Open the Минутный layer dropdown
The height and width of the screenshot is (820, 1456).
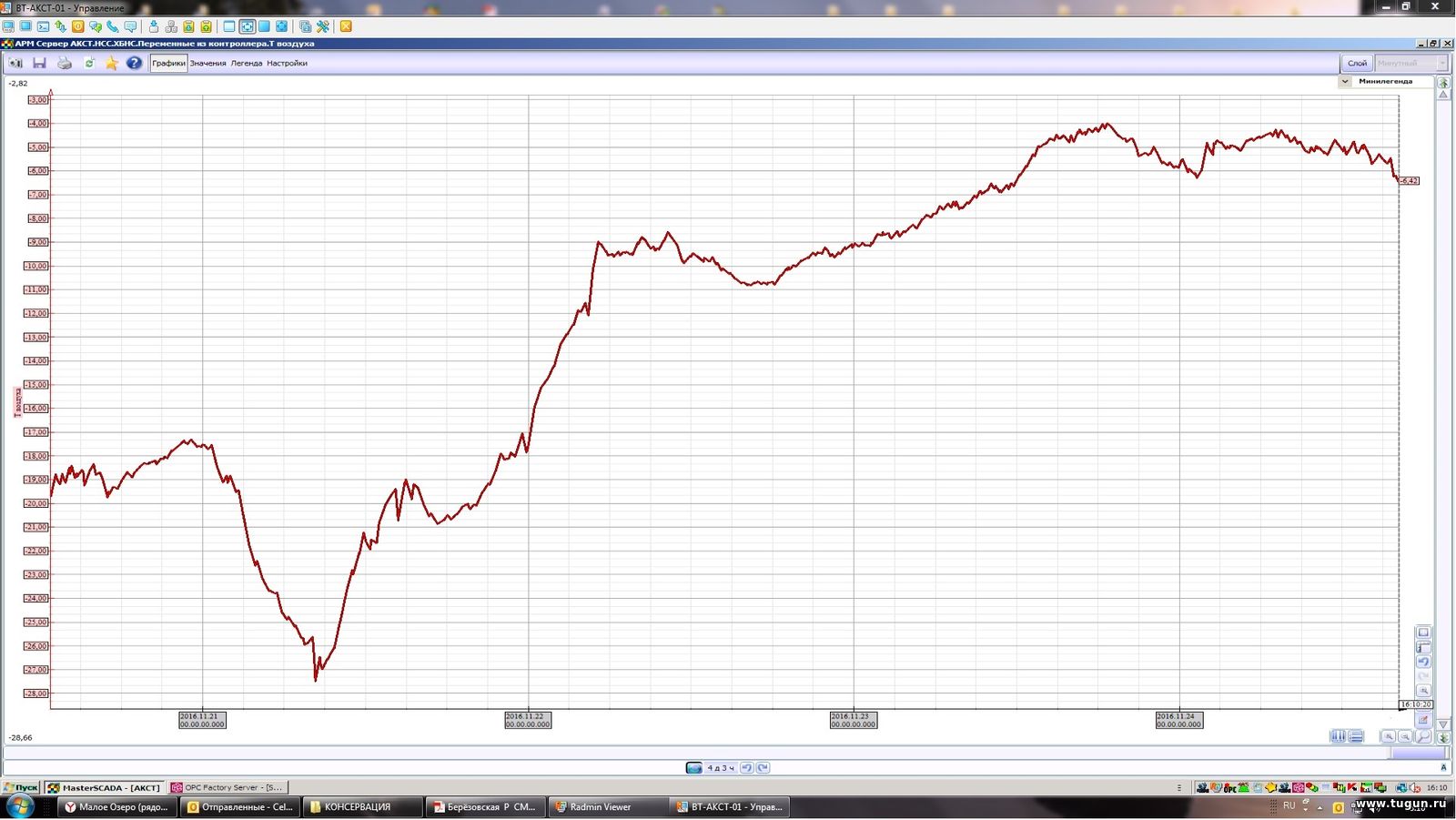[x=1411, y=63]
